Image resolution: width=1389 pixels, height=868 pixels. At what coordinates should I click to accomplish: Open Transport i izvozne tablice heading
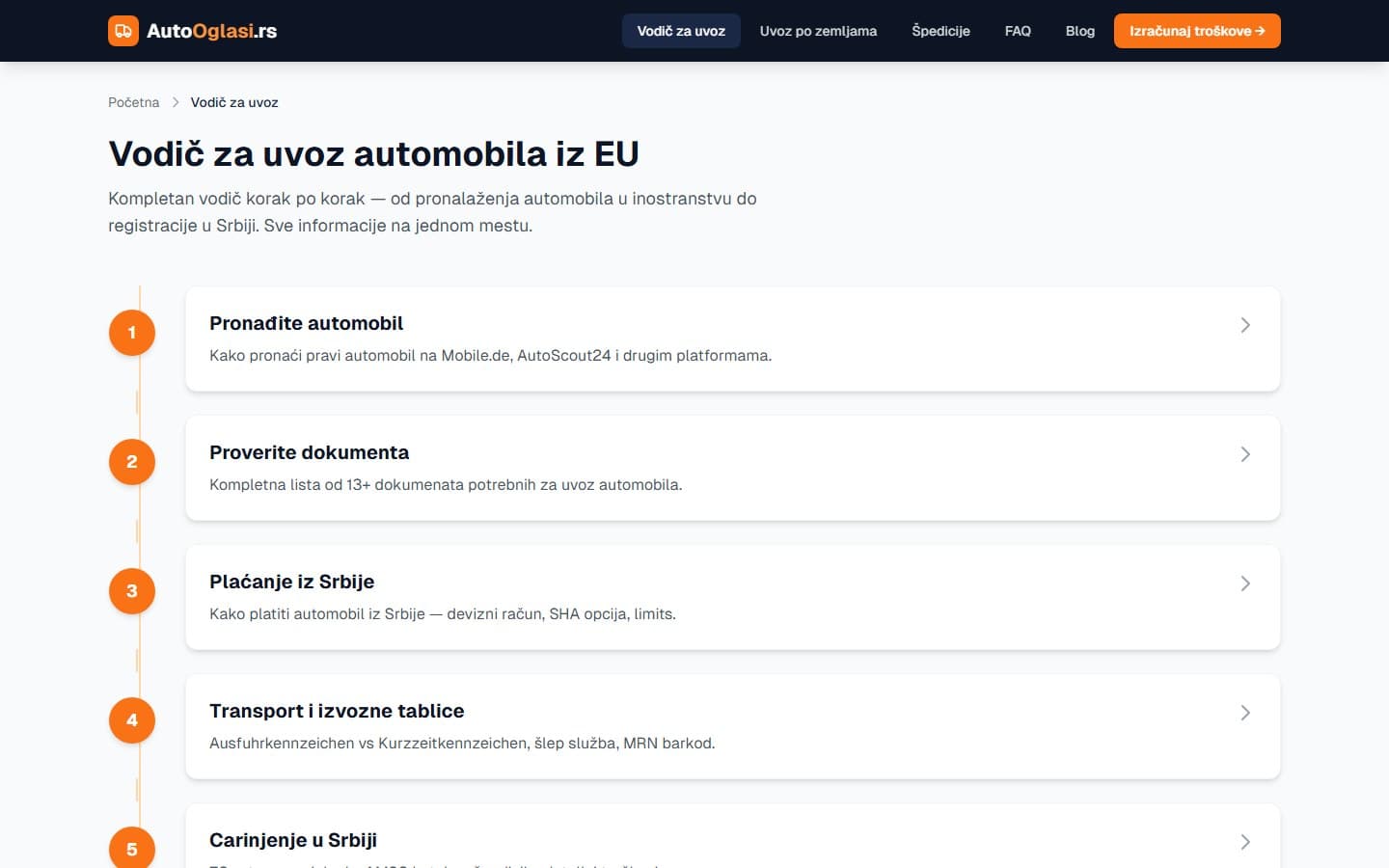[337, 711]
